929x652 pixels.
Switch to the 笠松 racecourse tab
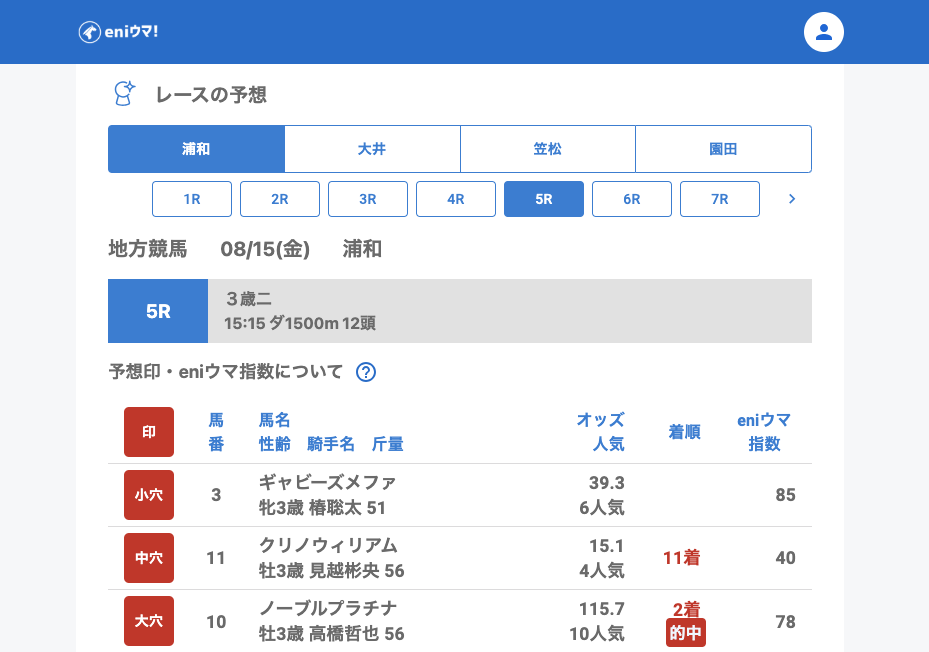tap(548, 149)
